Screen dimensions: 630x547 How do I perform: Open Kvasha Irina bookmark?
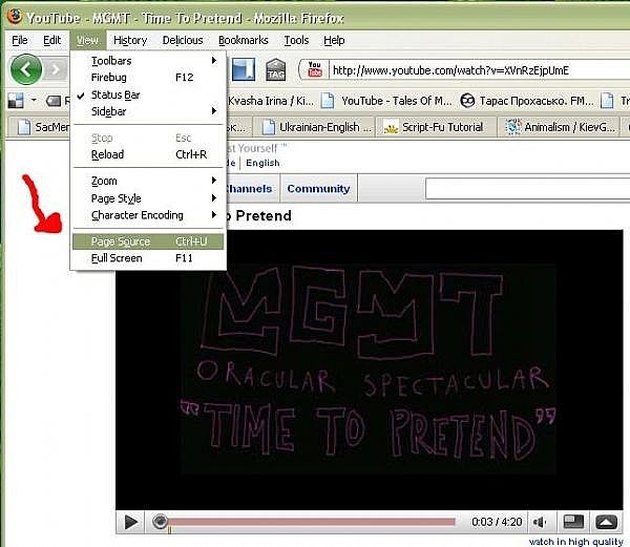pyautogui.click(x=270, y=100)
